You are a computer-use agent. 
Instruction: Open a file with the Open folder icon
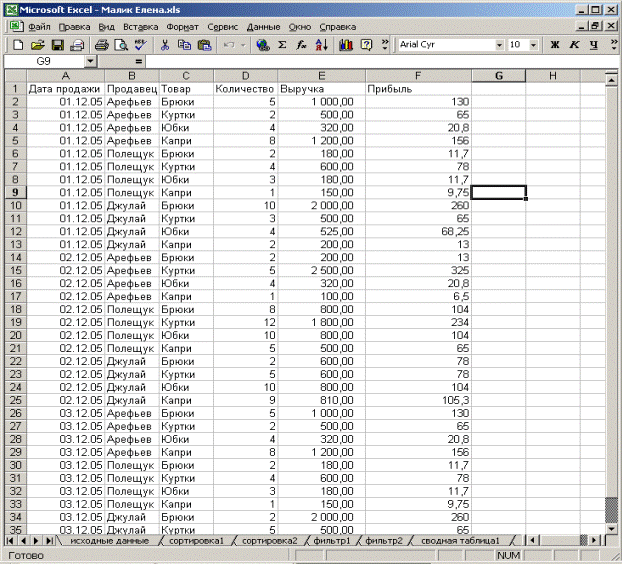[37, 45]
